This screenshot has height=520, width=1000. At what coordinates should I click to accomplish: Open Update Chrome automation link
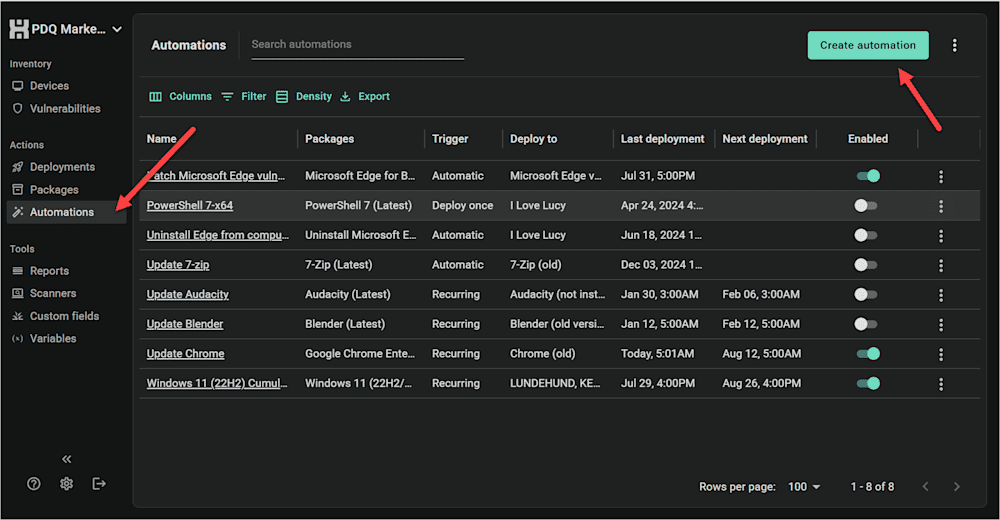pyautogui.click(x=186, y=353)
